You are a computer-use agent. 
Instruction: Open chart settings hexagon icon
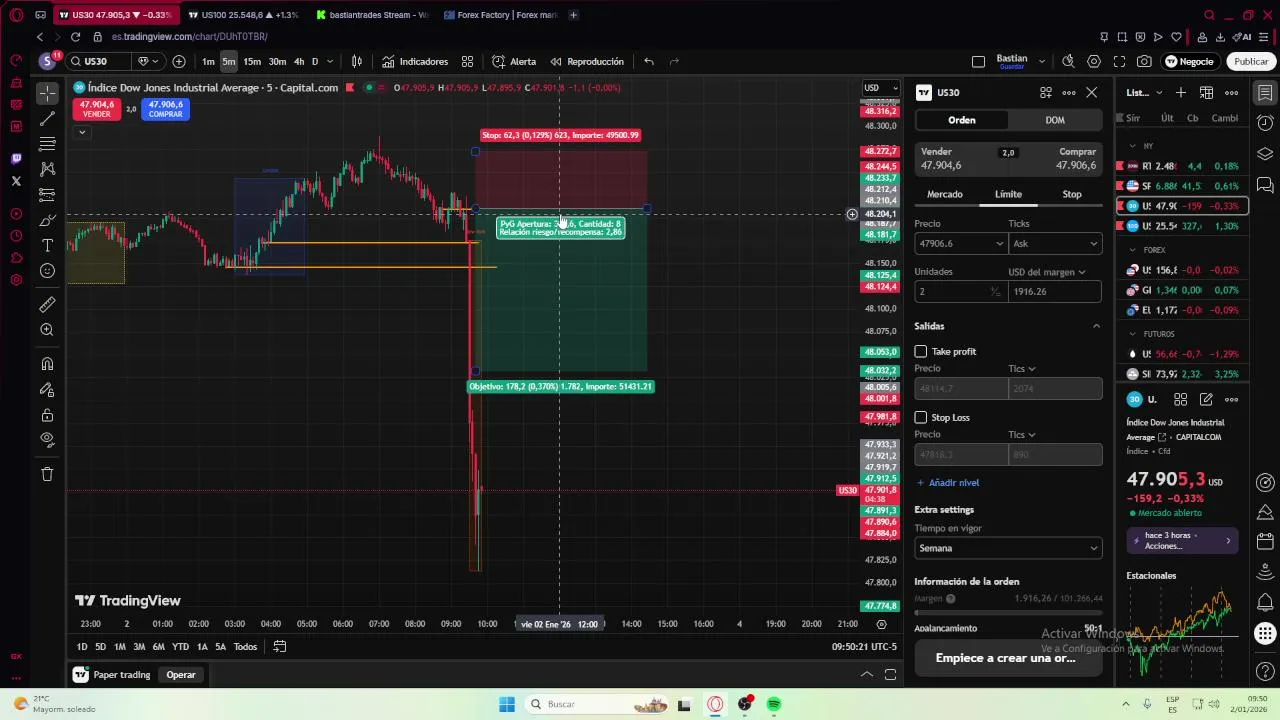[1094, 62]
